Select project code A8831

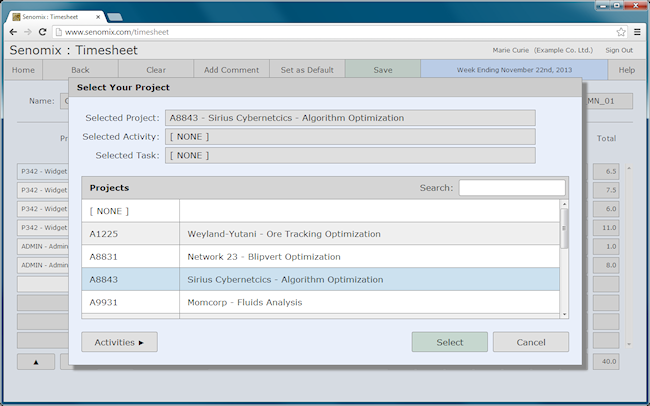click(x=104, y=257)
